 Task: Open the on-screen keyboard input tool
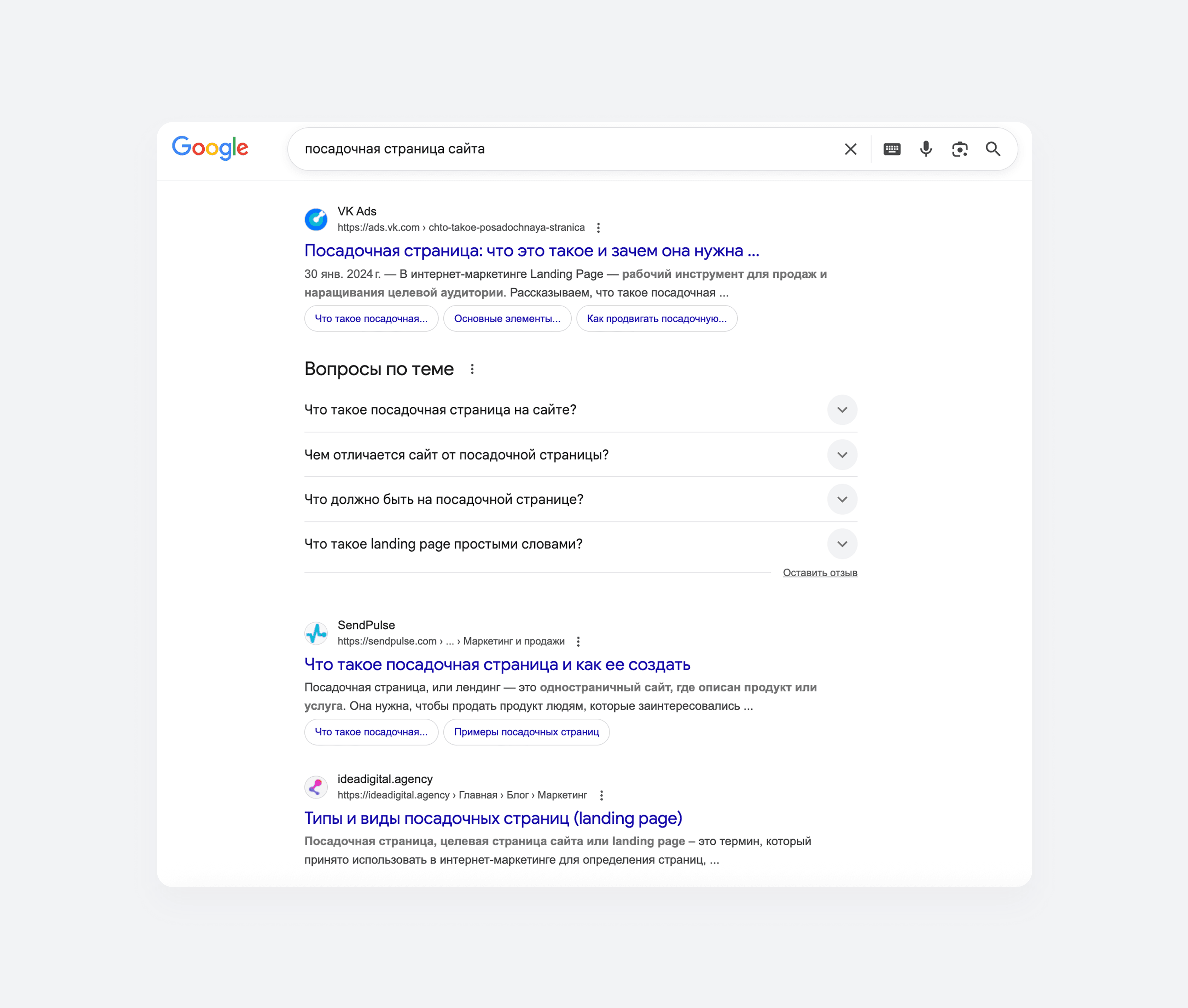click(x=892, y=149)
